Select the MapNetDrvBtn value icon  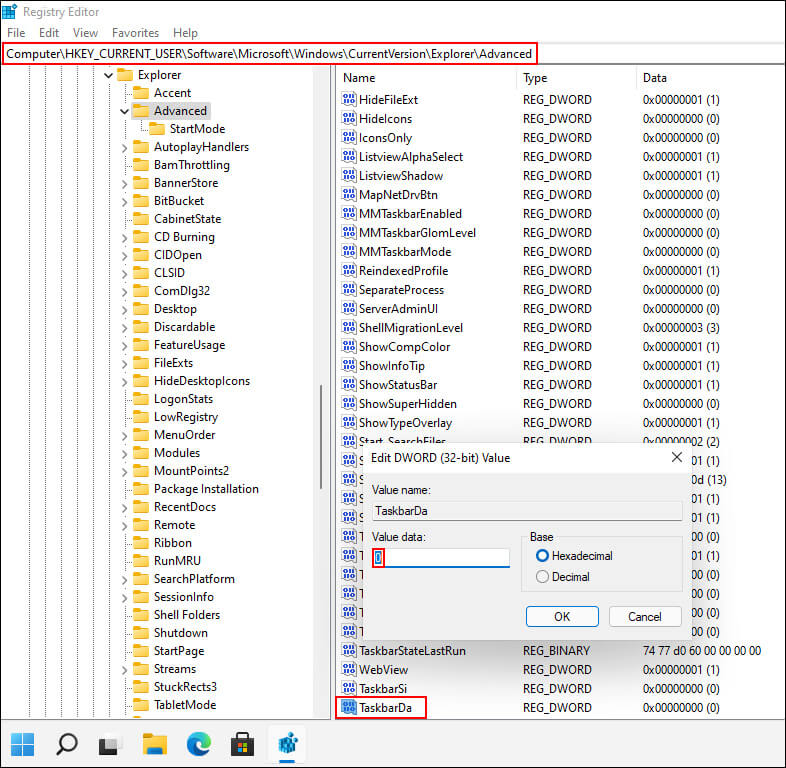pyautogui.click(x=348, y=195)
